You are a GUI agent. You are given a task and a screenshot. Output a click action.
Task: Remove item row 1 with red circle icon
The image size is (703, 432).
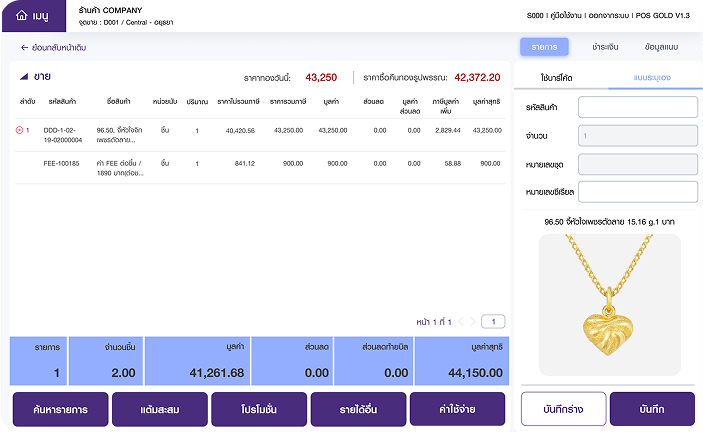click(19, 130)
